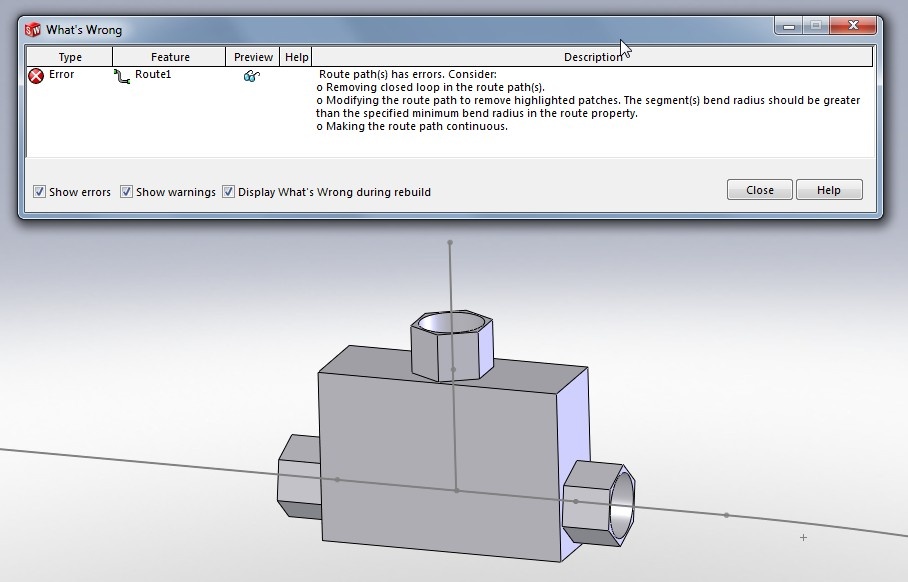Disable Display What's Wrong during rebuild
The width and height of the screenshot is (908, 582).
(228, 192)
